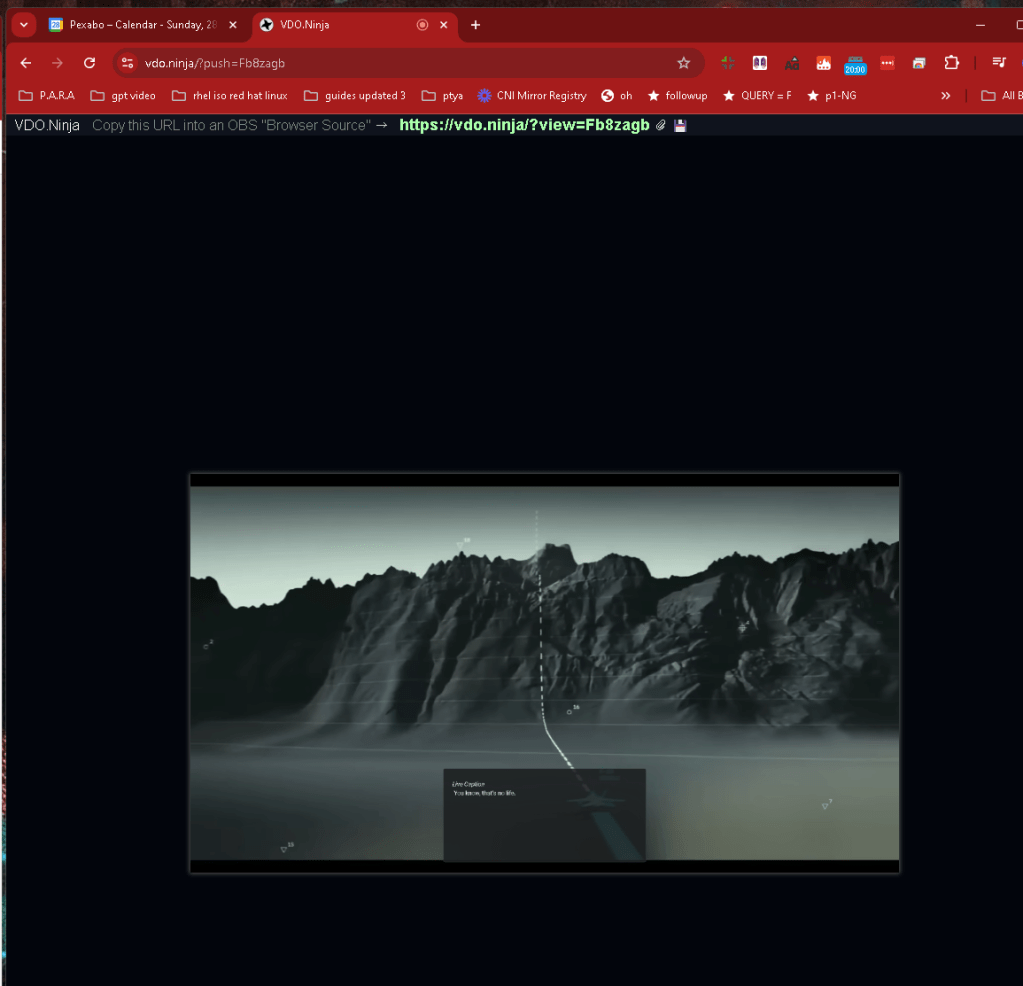
Task: Close the Pexabo Calendar tab
Action: click(233, 25)
